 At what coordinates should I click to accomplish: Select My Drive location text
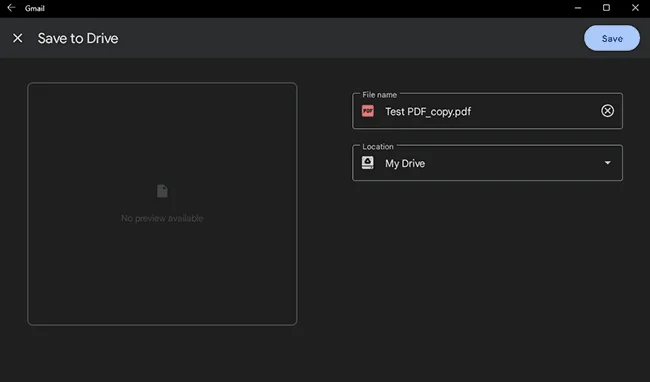(405, 163)
